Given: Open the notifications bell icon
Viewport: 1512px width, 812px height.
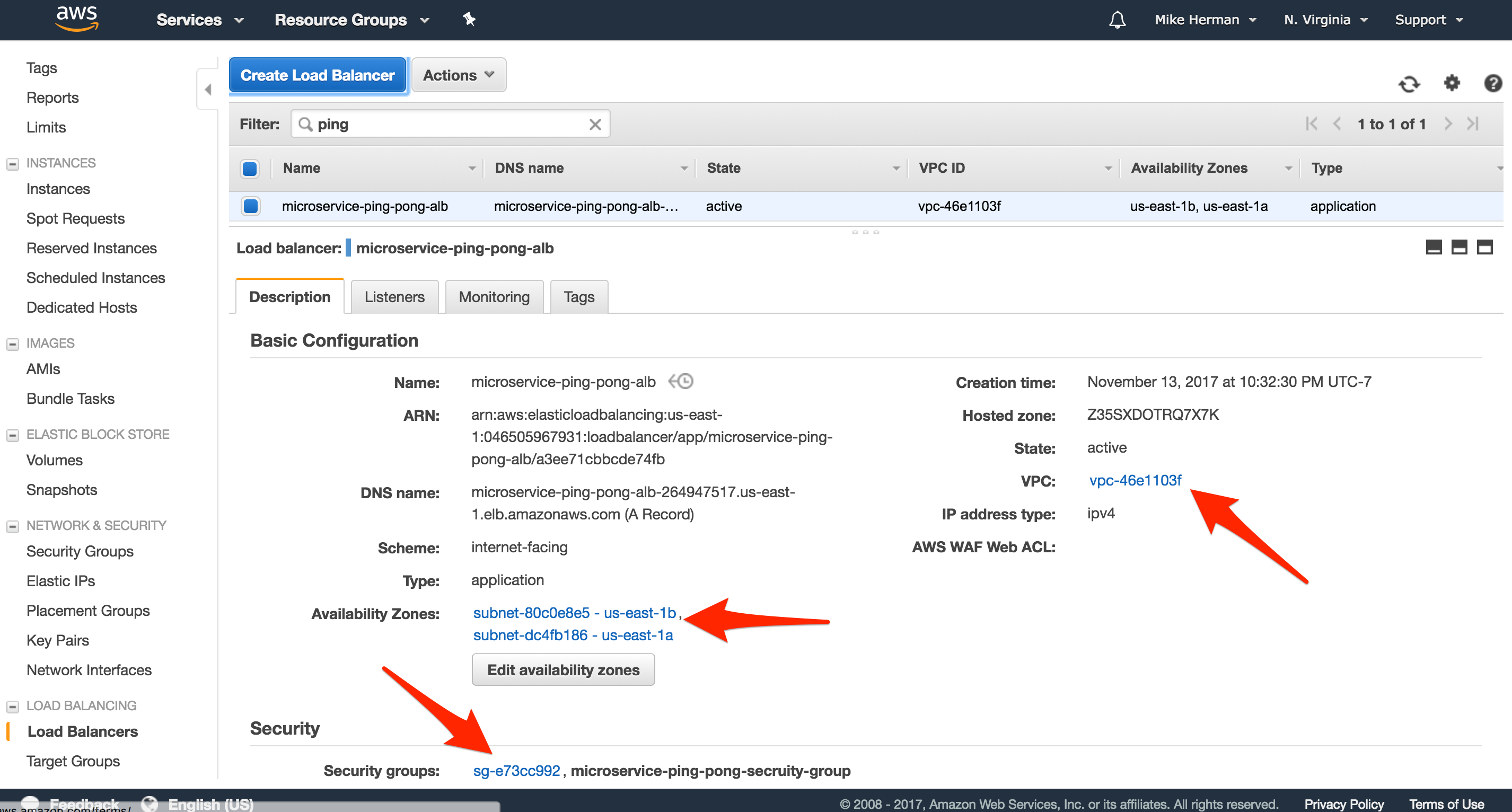Looking at the screenshot, I should click(1118, 20).
